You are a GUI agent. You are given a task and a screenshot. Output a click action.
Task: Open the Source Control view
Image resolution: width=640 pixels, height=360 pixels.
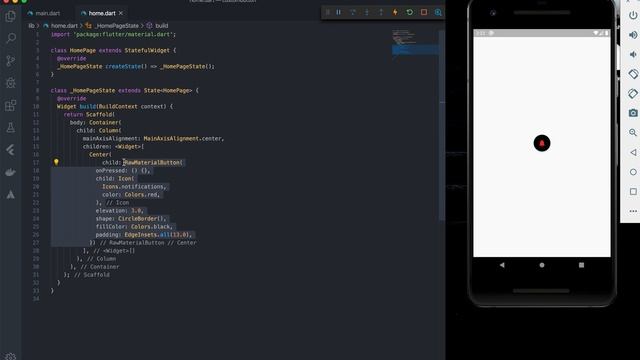11,61
